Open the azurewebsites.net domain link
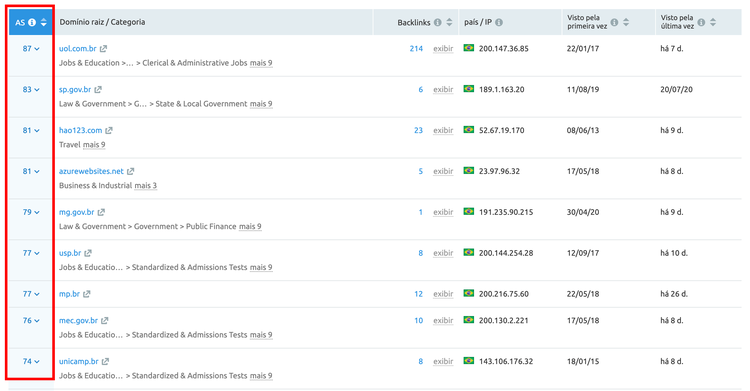 coord(91,171)
